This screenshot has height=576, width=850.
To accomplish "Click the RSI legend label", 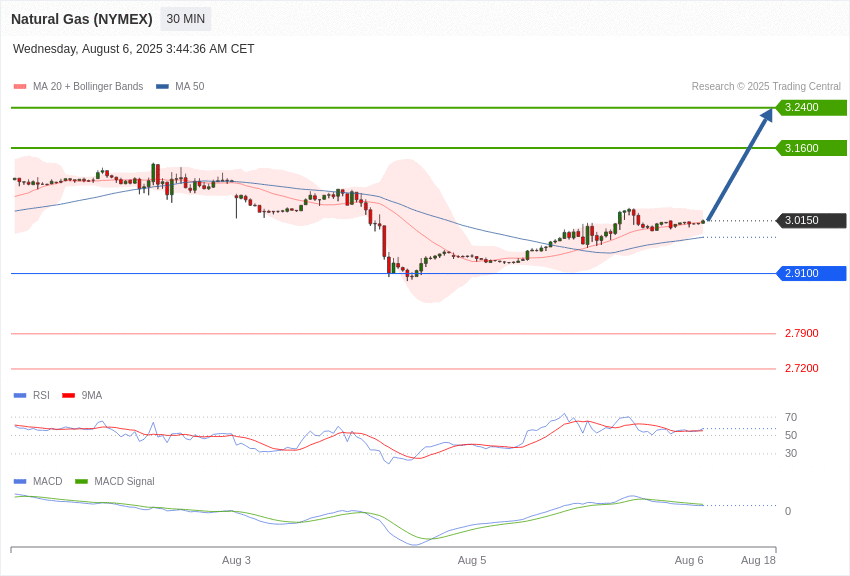I will (x=41, y=396).
